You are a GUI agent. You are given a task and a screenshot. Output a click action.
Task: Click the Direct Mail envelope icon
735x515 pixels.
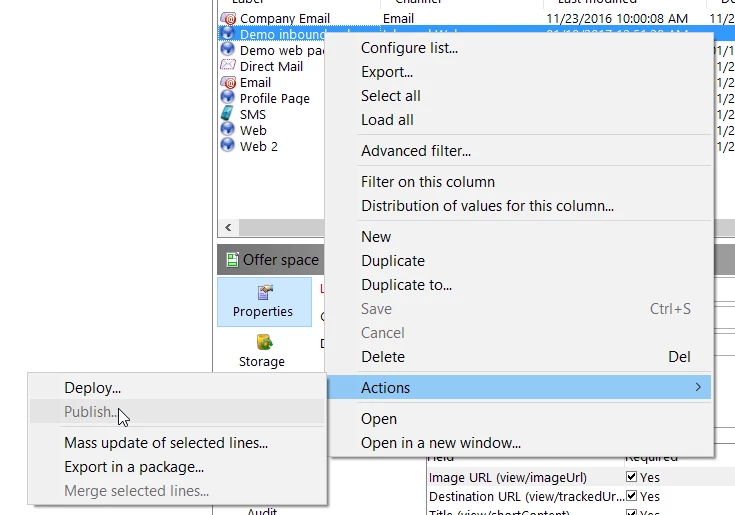[228, 66]
